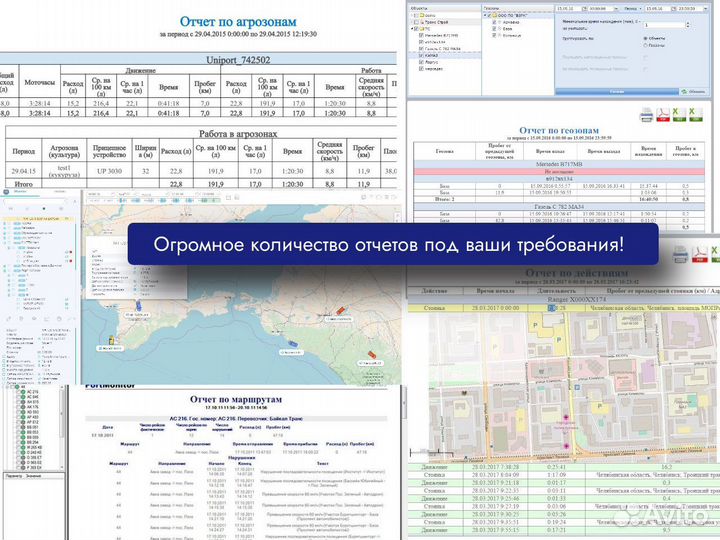The height and width of the screenshot is (540, 720).
Task: Click Значение column header in routes window
Action: point(34,476)
